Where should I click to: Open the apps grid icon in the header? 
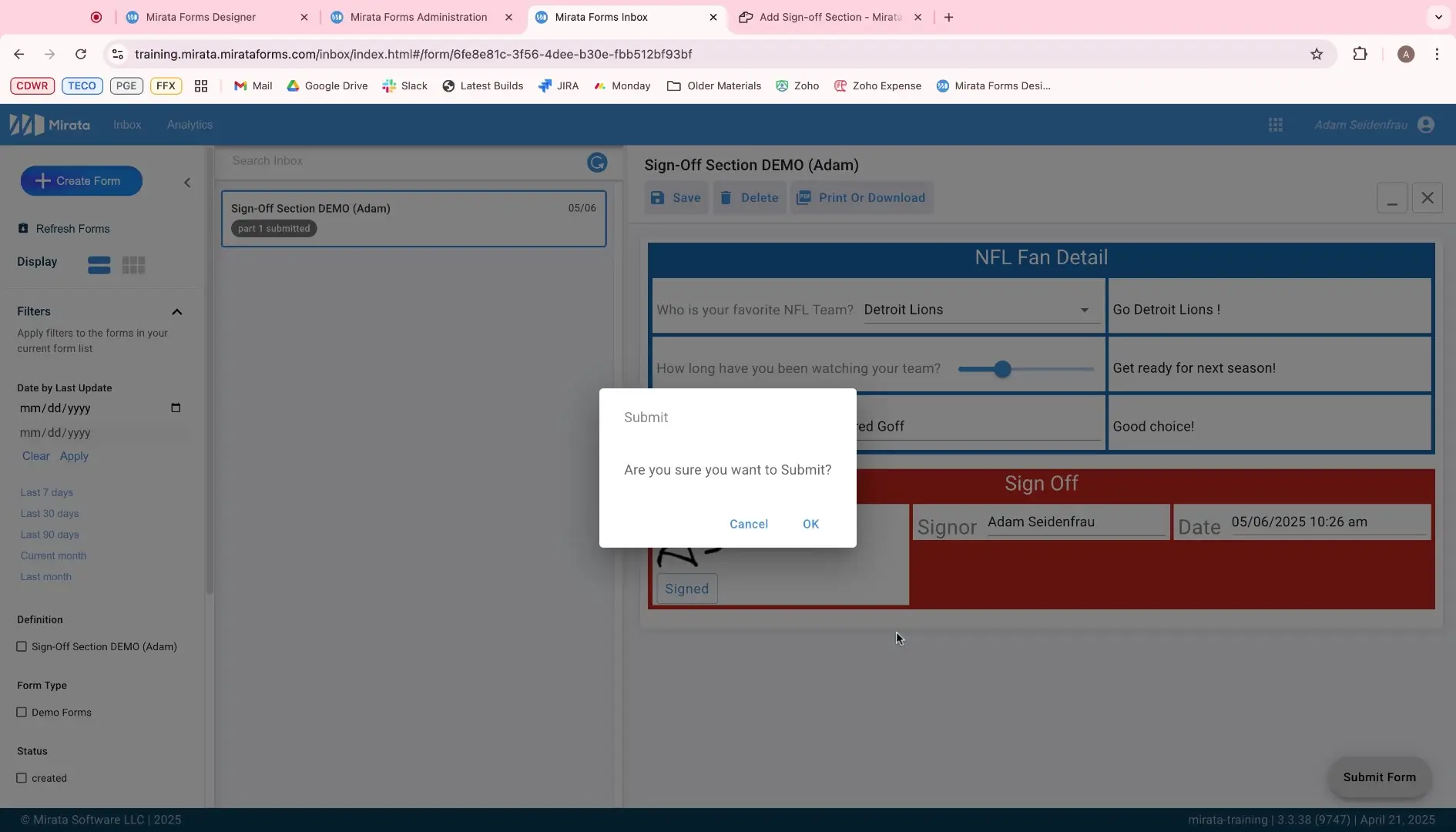point(1277,124)
